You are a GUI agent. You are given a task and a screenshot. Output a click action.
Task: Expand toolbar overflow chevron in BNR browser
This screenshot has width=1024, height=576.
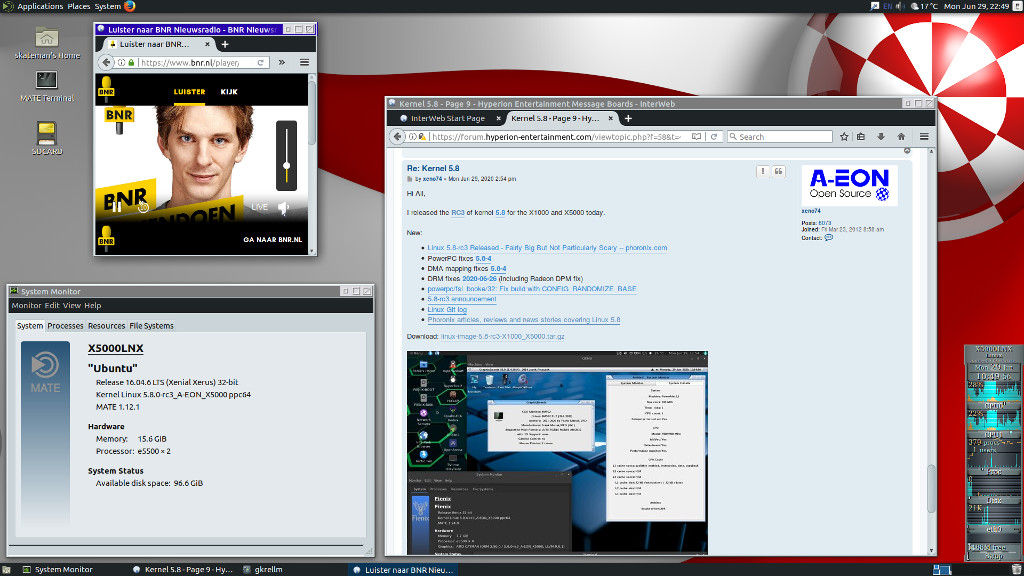(x=281, y=63)
